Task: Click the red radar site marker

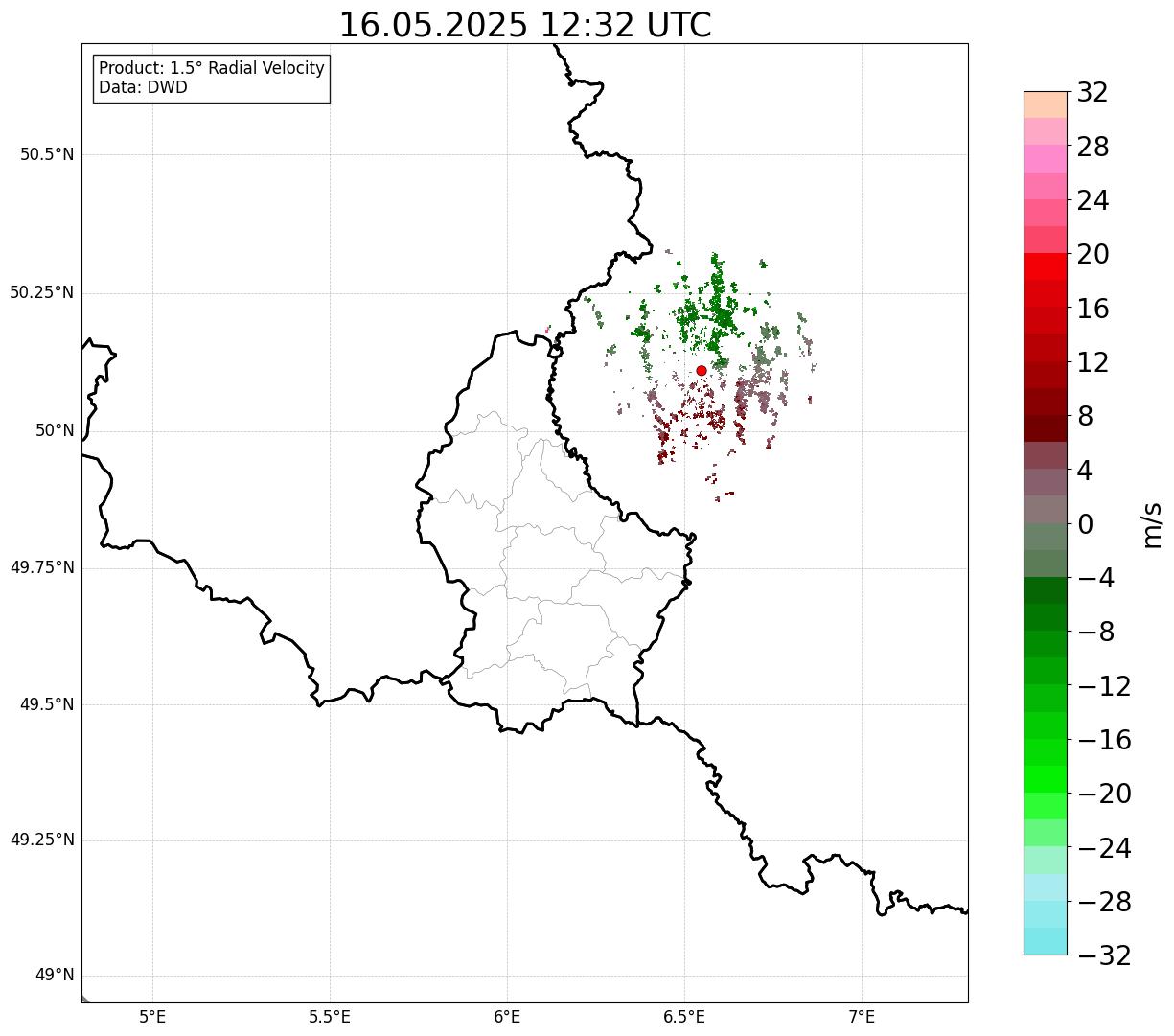Action: pyautogui.click(x=702, y=370)
